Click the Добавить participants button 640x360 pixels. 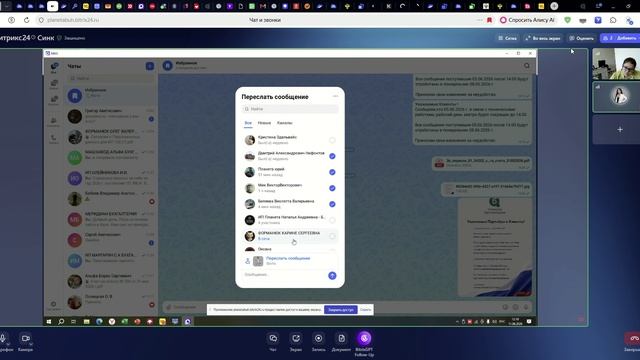pos(620,38)
